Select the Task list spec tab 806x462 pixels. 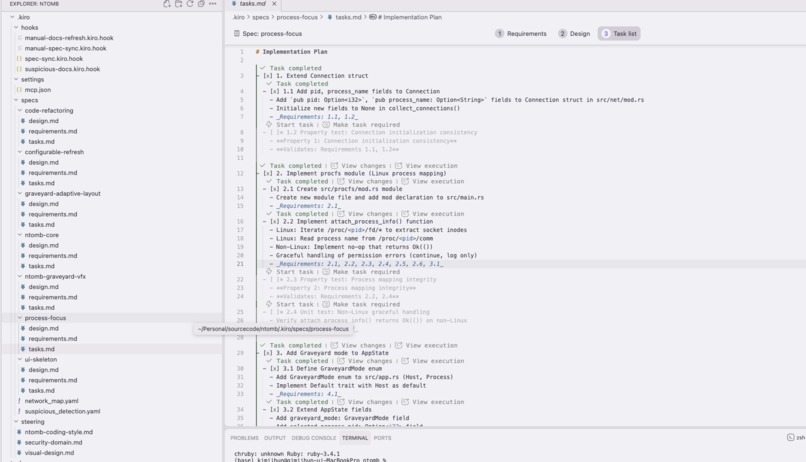pyautogui.click(x=619, y=33)
